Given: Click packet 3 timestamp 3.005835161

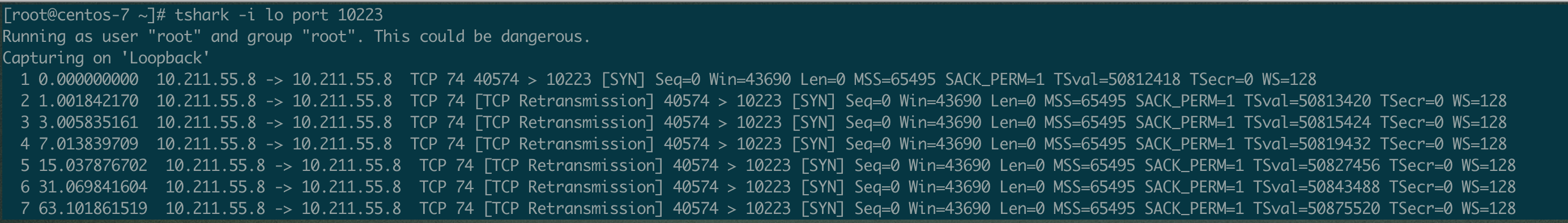Looking at the screenshot, I should [88, 123].
